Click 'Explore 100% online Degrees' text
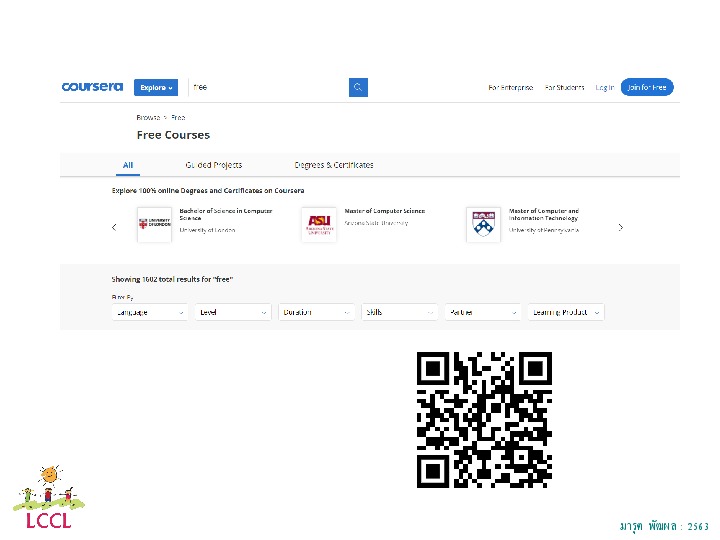The width and height of the screenshot is (720, 540). click(208, 191)
